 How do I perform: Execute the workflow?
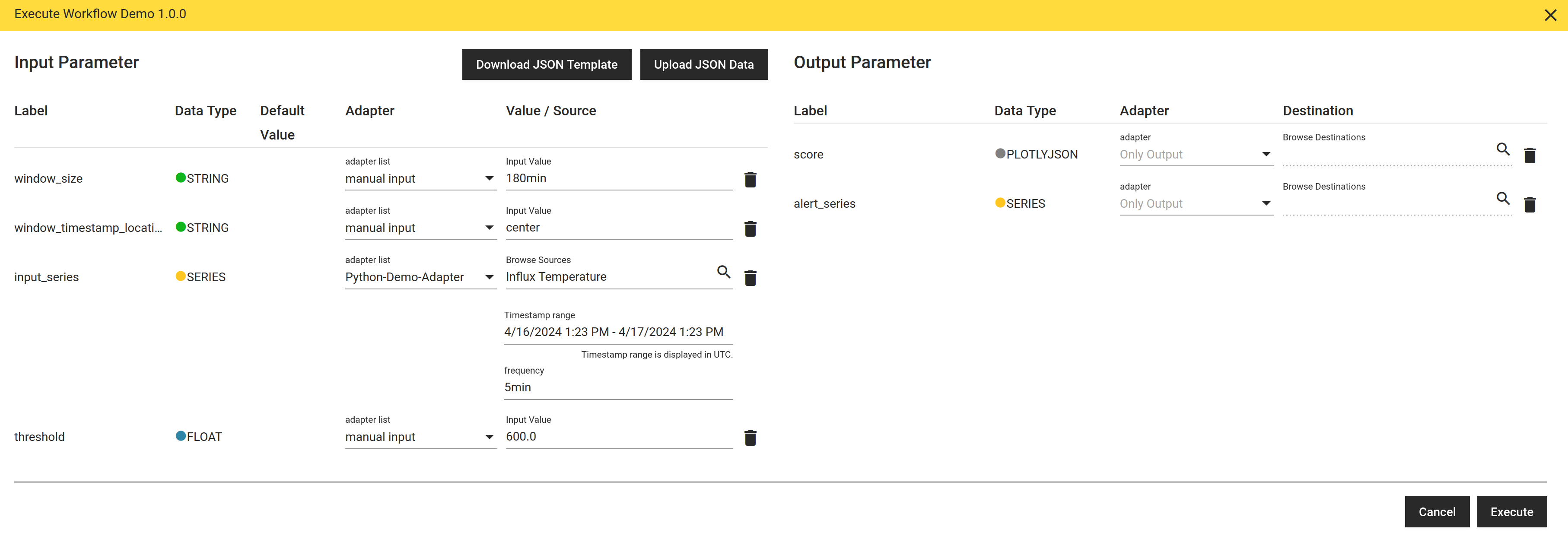[1511, 512]
